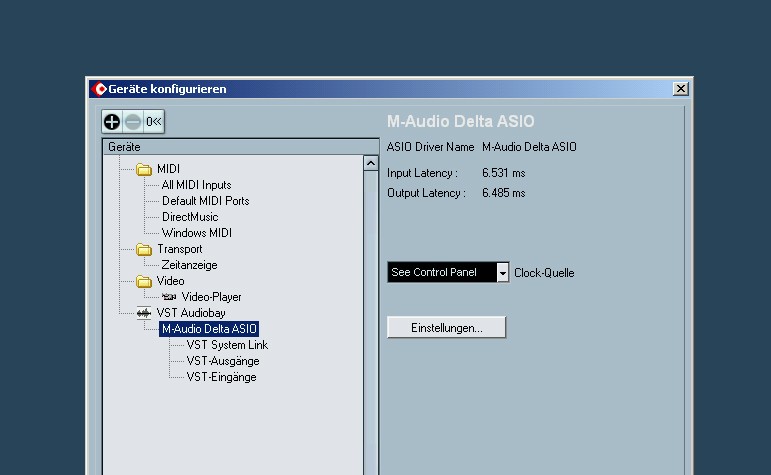Click the Clock-Quelle label
This screenshot has width=771, height=475.
pos(544,273)
